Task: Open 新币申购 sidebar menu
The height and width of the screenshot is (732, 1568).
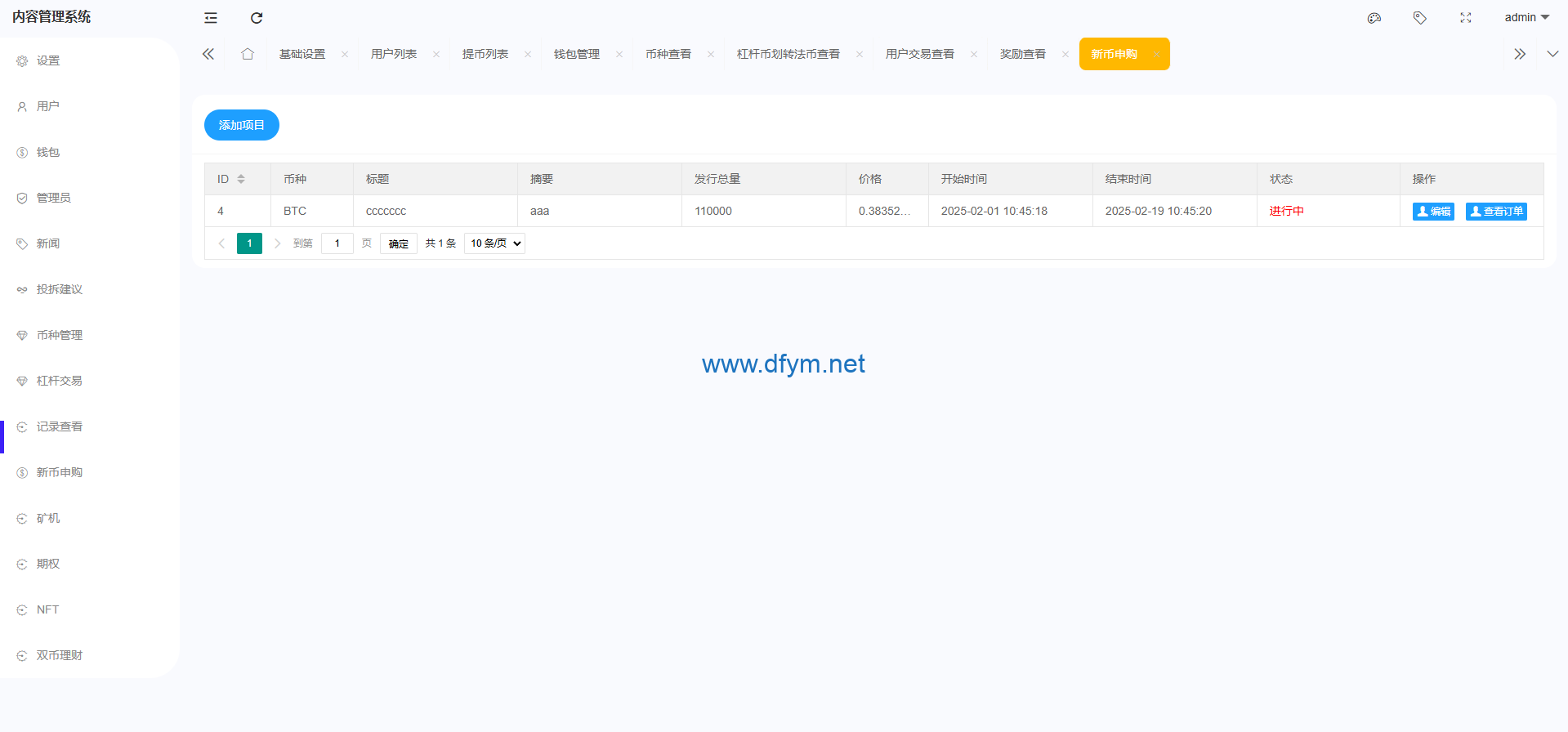Action: pyautogui.click(x=90, y=472)
